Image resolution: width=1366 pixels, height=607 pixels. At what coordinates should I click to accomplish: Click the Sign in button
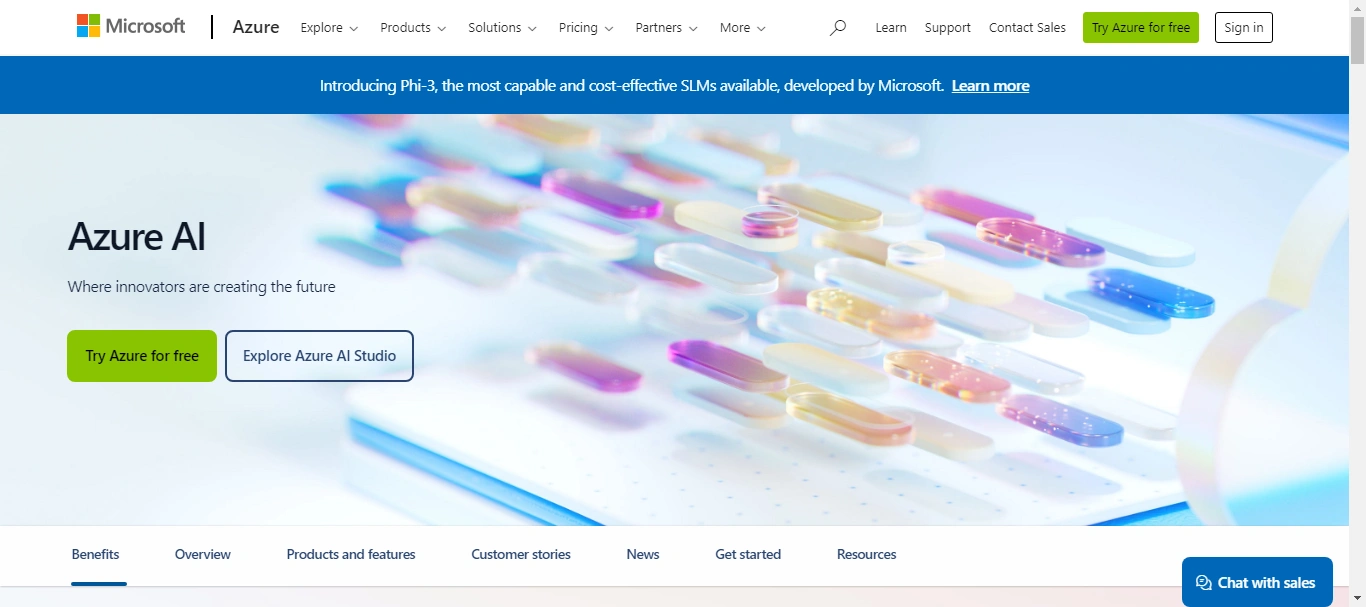click(1244, 28)
